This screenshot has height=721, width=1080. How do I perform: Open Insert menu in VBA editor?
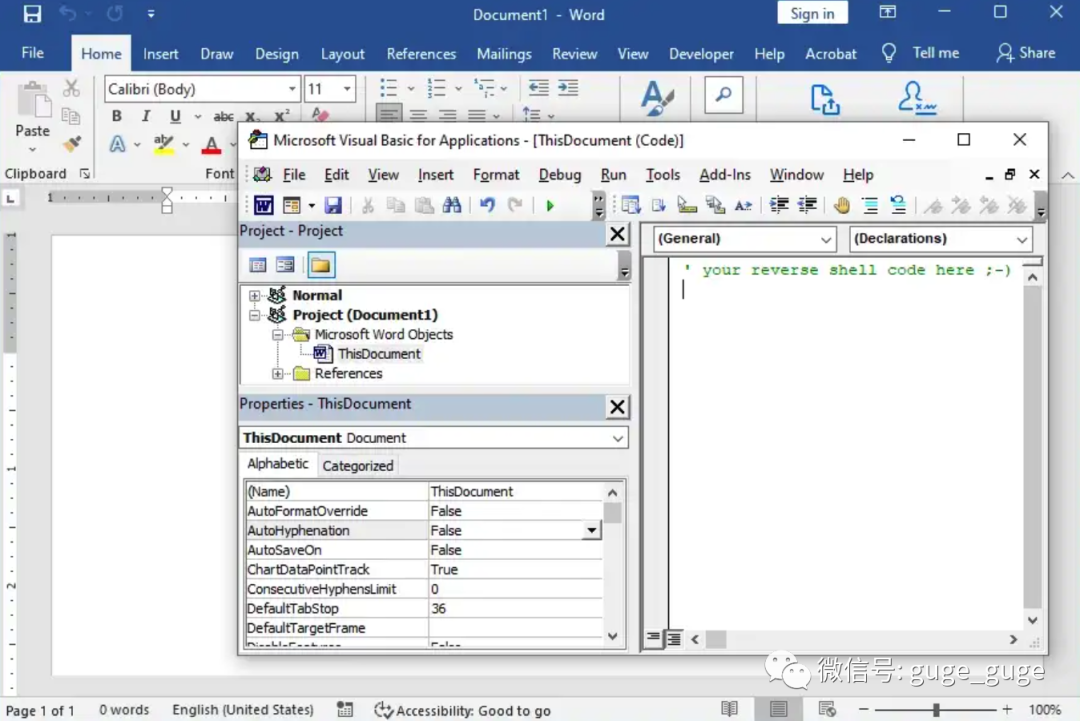(435, 175)
